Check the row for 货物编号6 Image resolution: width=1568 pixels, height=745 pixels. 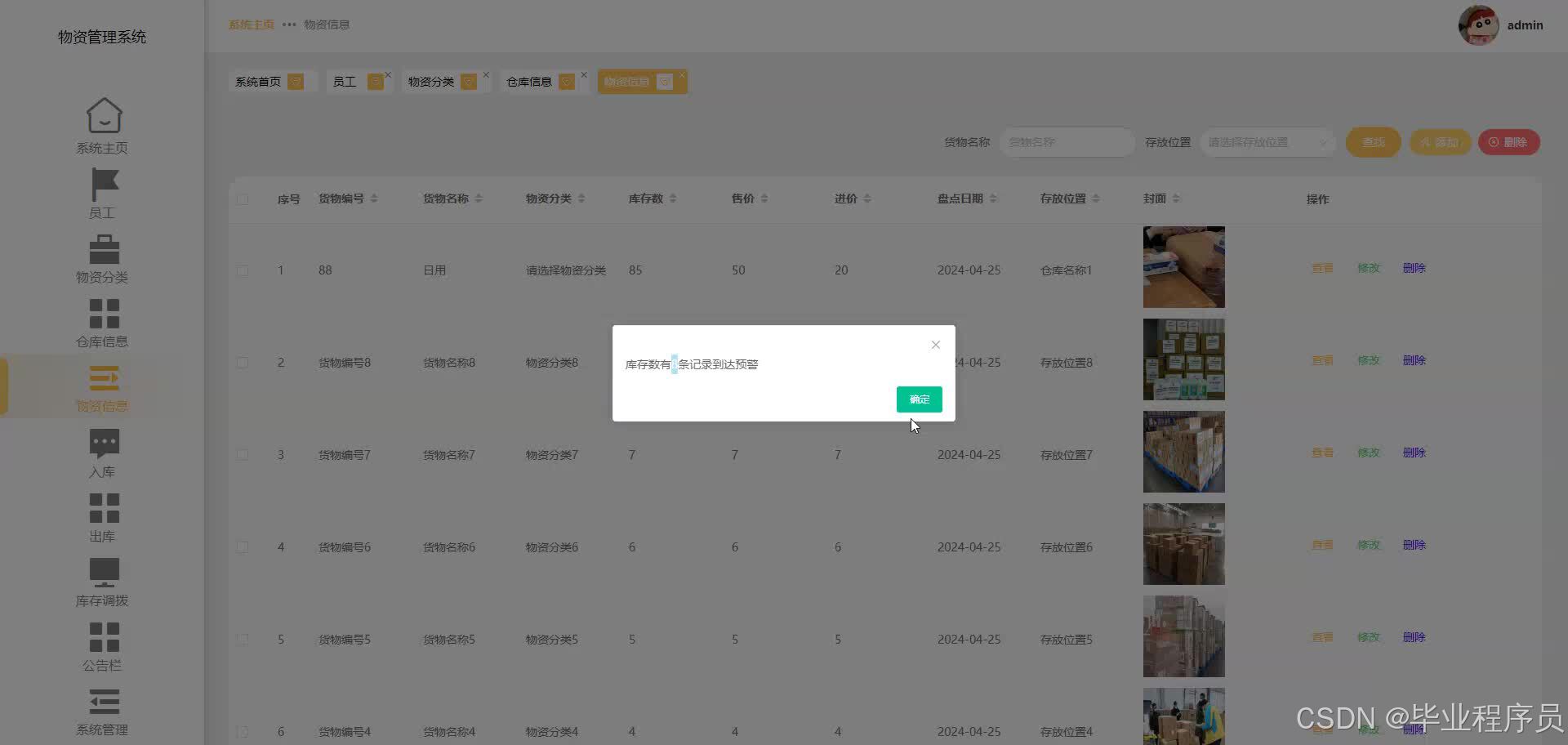pyautogui.click(x=243, y=547)
